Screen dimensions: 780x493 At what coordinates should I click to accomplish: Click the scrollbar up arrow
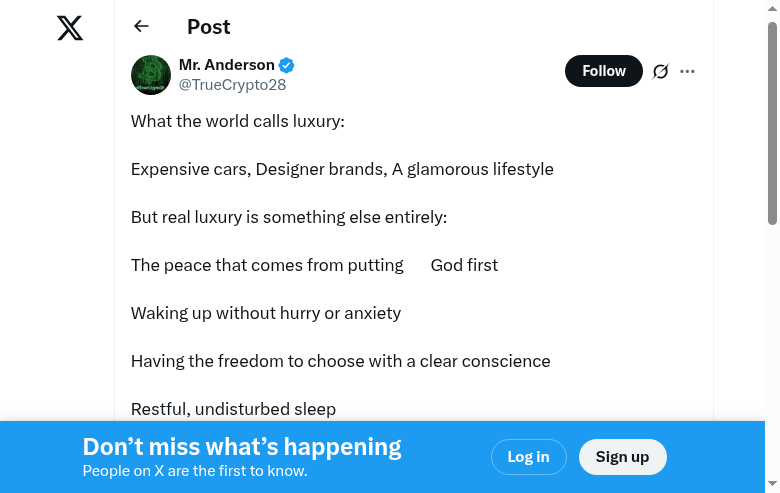click(772, 7)
